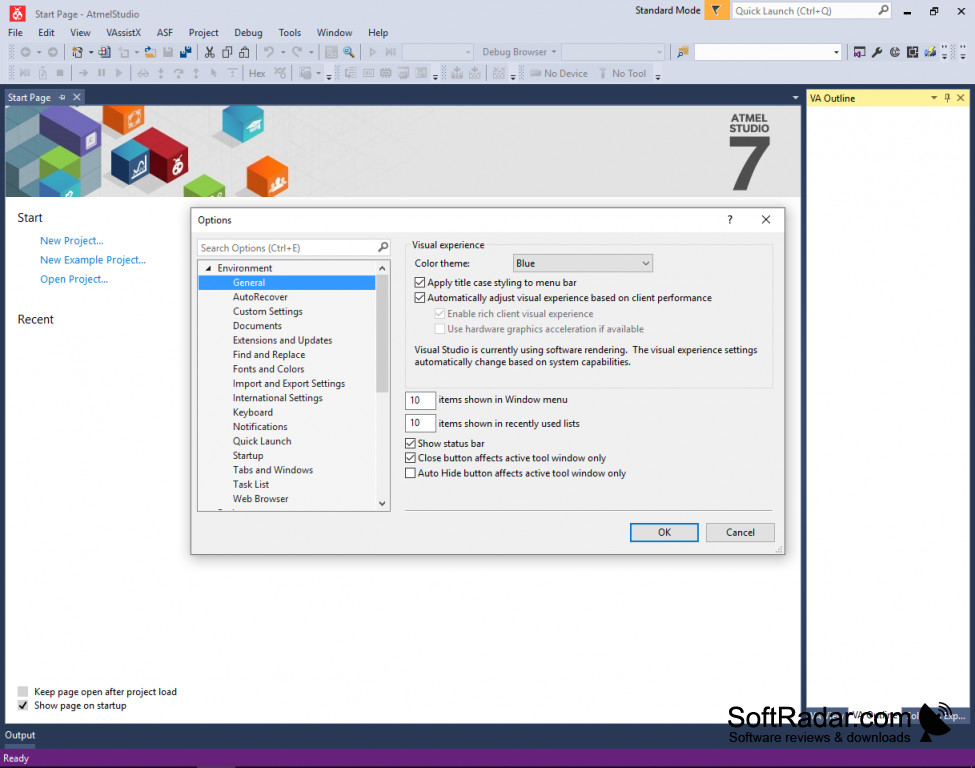Viewport: 975px width, 768px height.
Task: Click the New Project toolbar icon
Action: coord(77,52)
